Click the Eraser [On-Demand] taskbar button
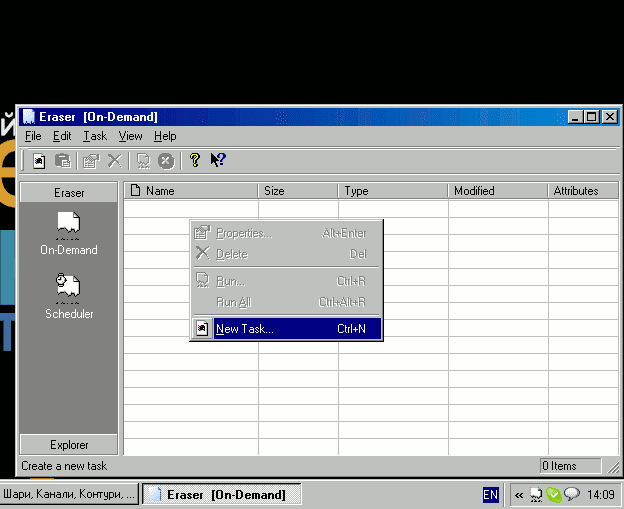The height and width of the screenshot is (509, 624). pos(222,494)
